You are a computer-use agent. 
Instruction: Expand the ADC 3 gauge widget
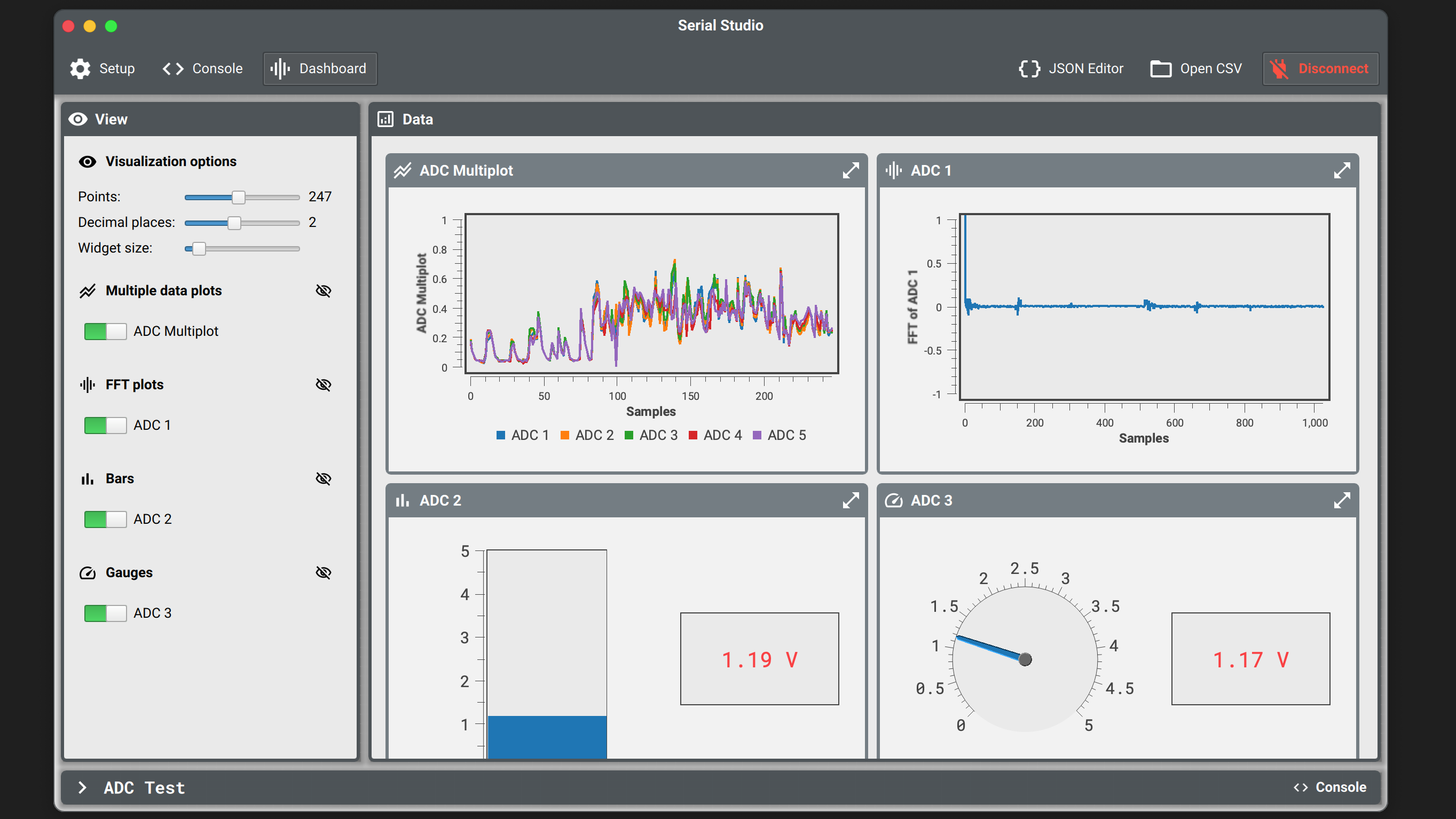click(1341, 500)
